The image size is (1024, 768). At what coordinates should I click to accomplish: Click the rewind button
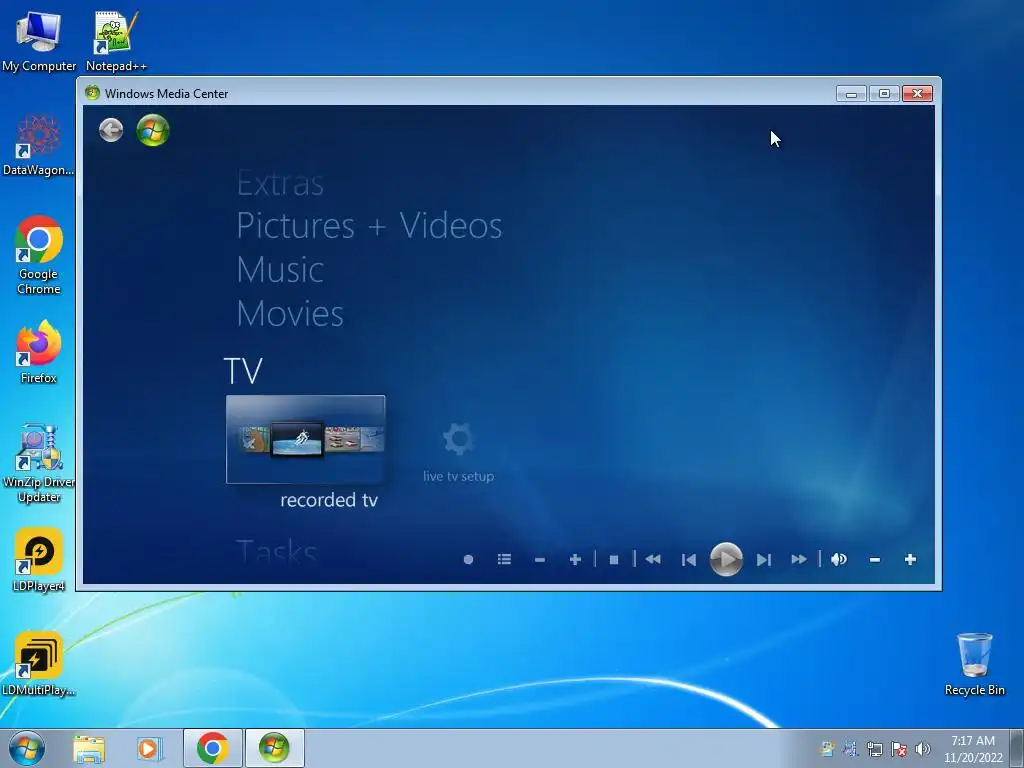coord(653,560)
